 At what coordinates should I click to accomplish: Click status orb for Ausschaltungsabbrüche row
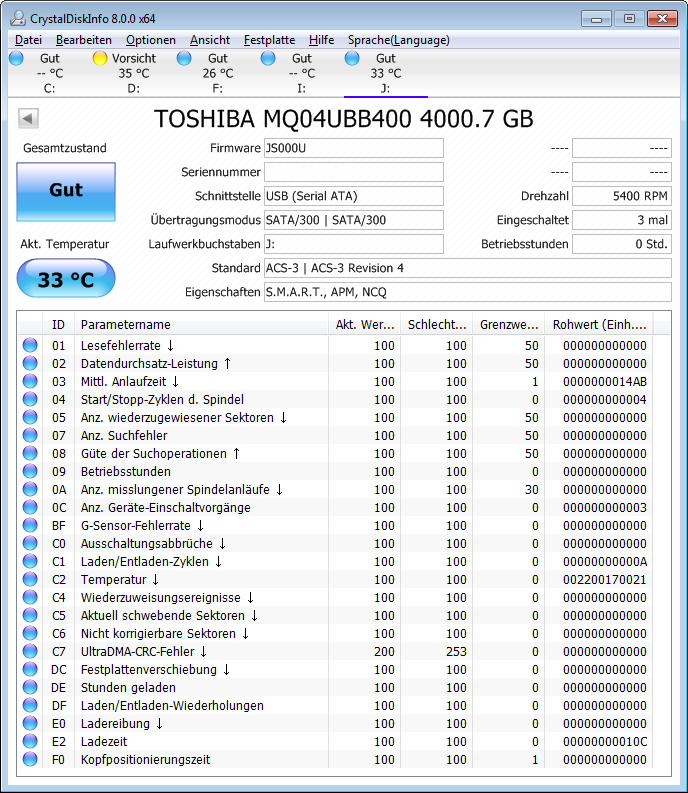coord(30,543)
